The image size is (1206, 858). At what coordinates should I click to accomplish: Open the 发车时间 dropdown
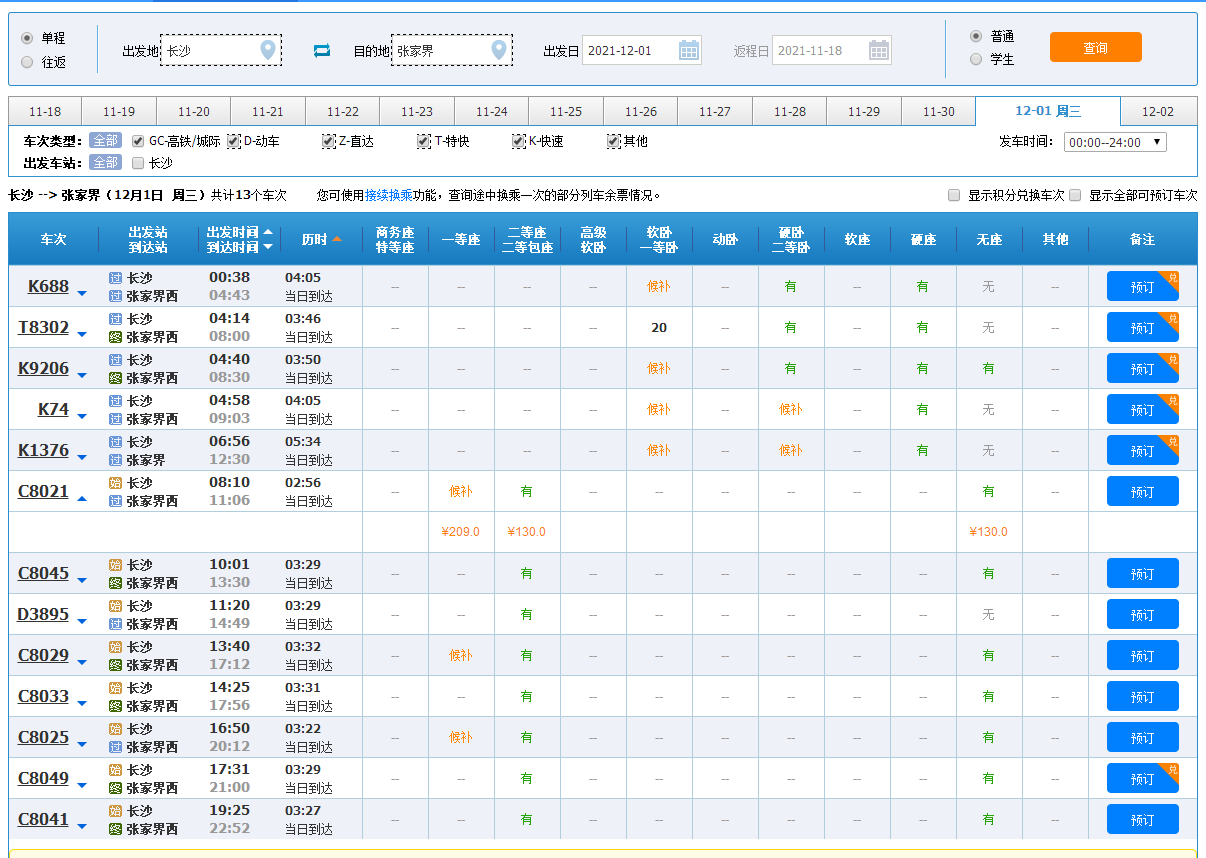tap(1115, 142)
